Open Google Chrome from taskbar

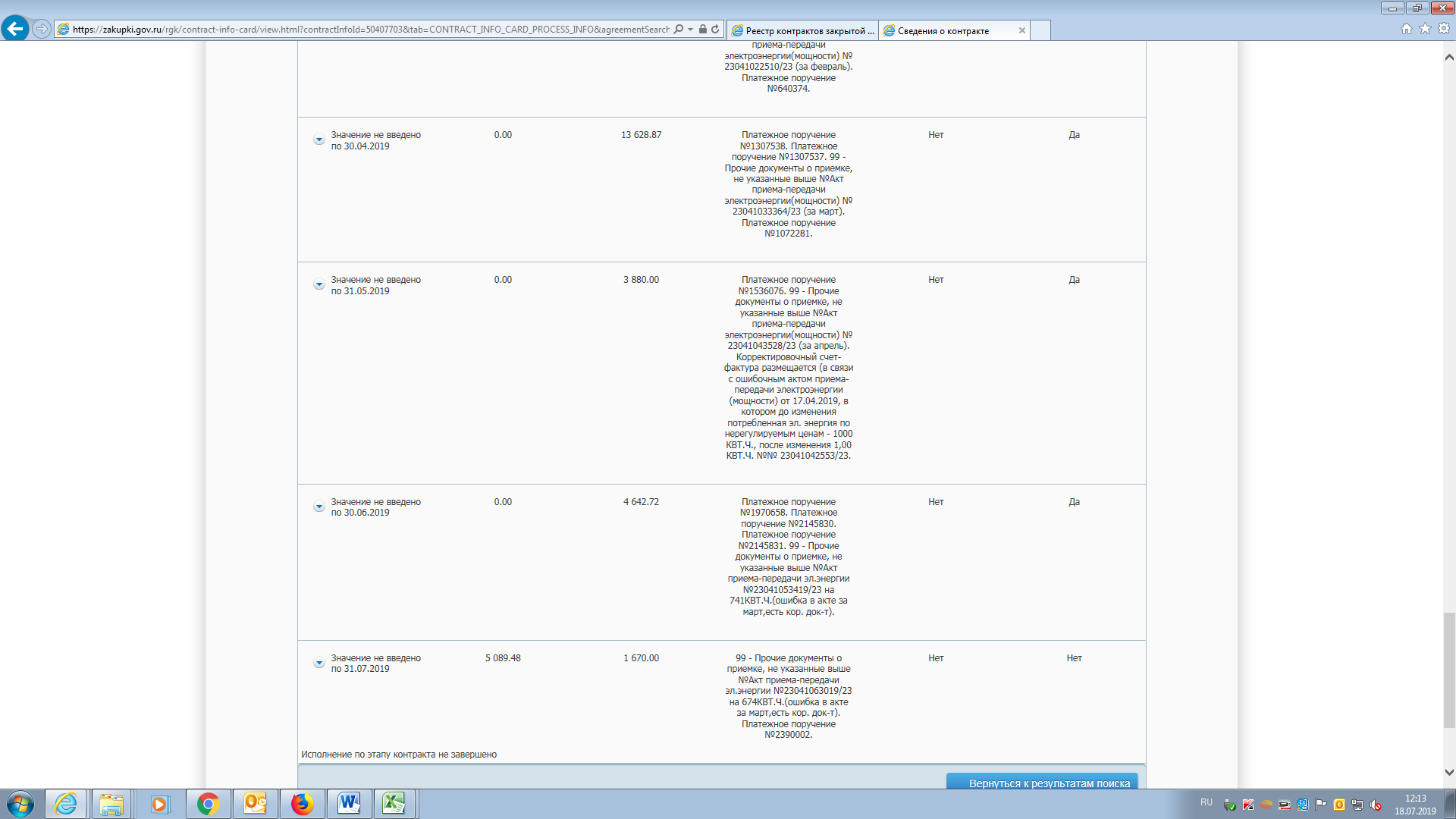pos(208,804)
